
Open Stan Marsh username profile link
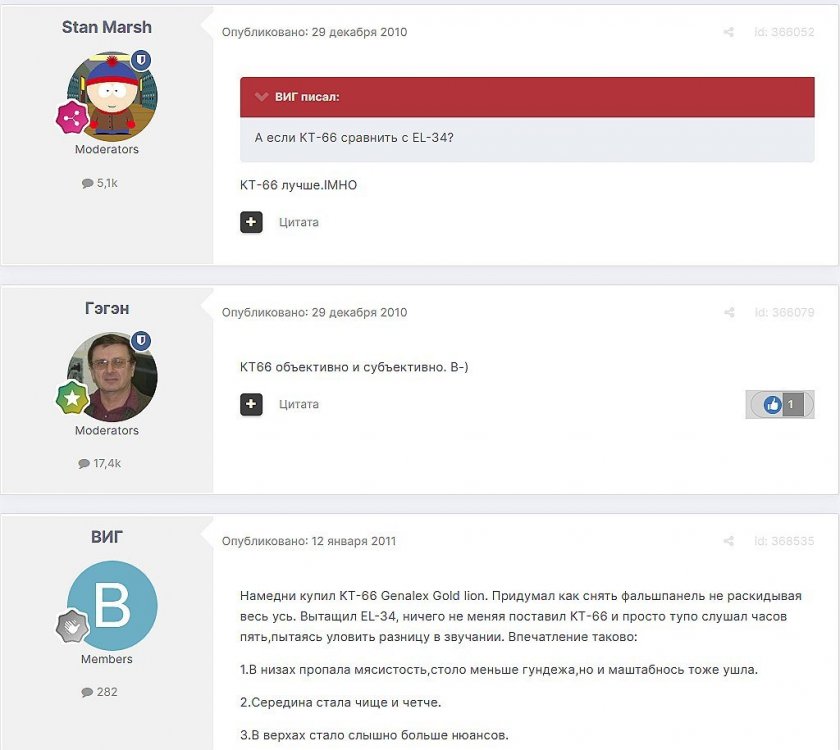coord(107,27)
